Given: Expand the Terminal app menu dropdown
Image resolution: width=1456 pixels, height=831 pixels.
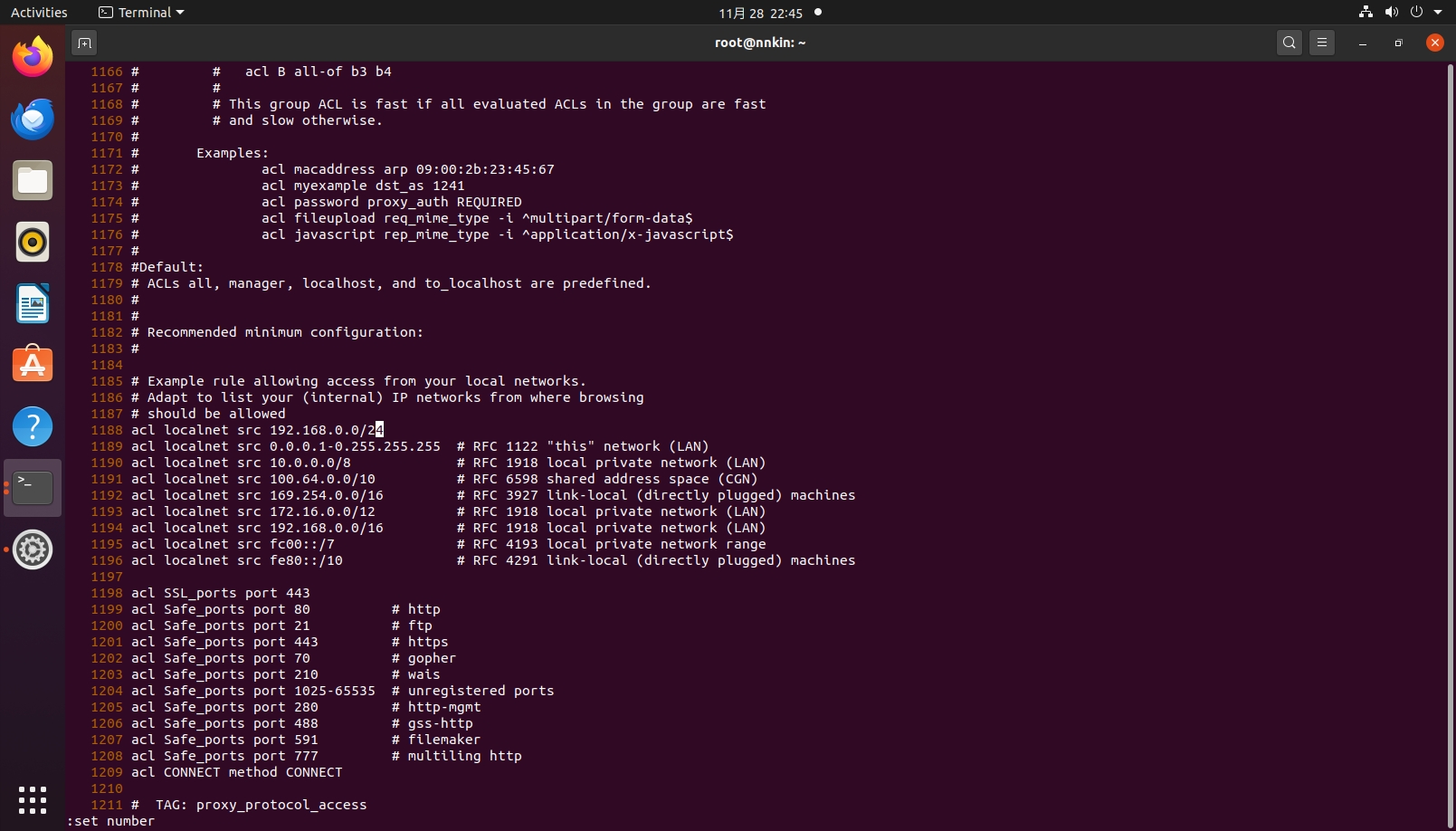Looking at the screenshot, I should tap(141, 13).
